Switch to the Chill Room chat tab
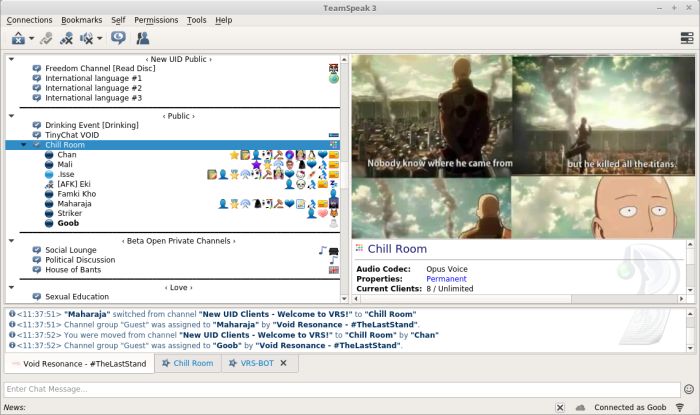Screen dimensions: 700x415 (188, 363)
